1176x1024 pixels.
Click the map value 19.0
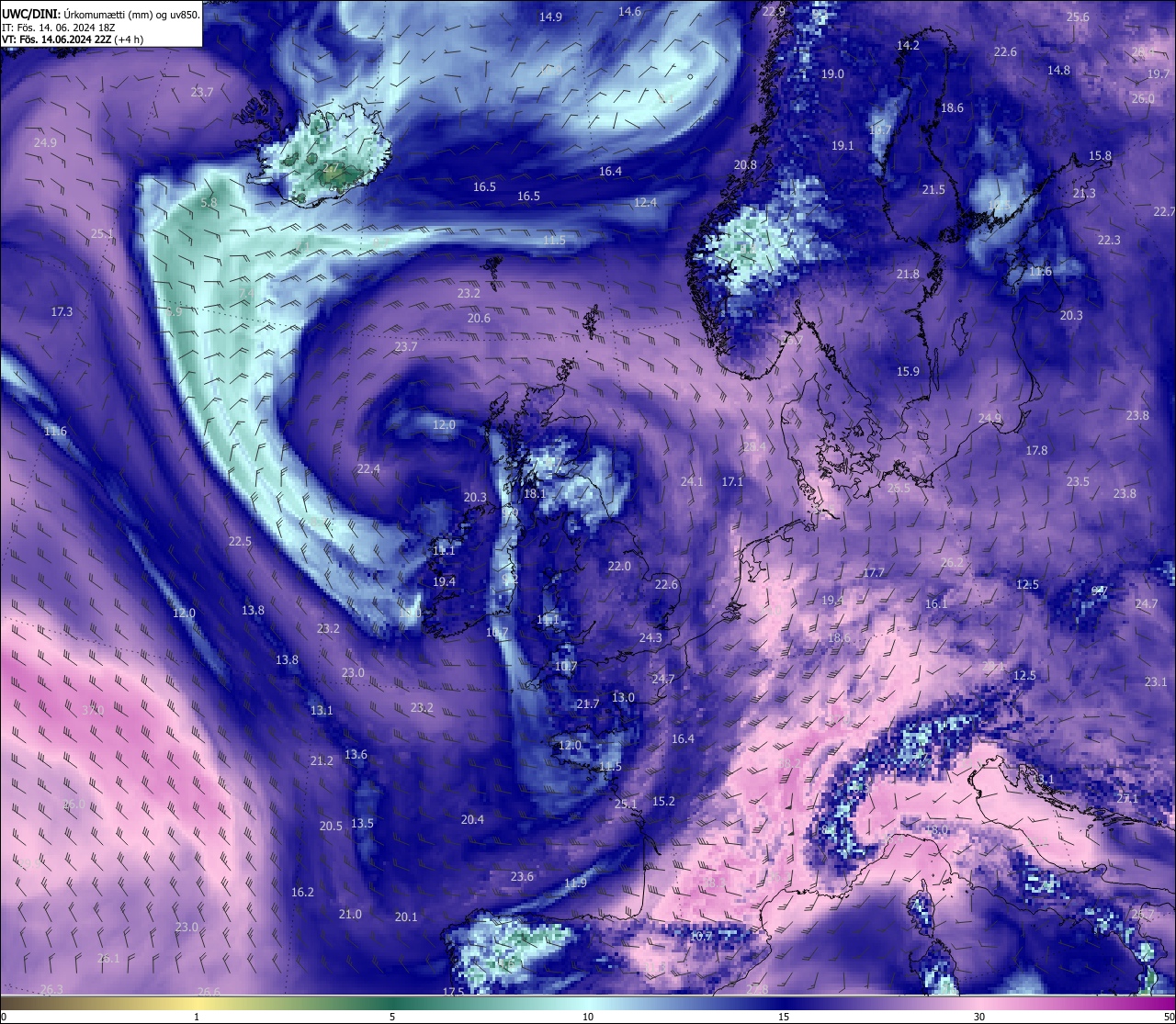point(833,73)
